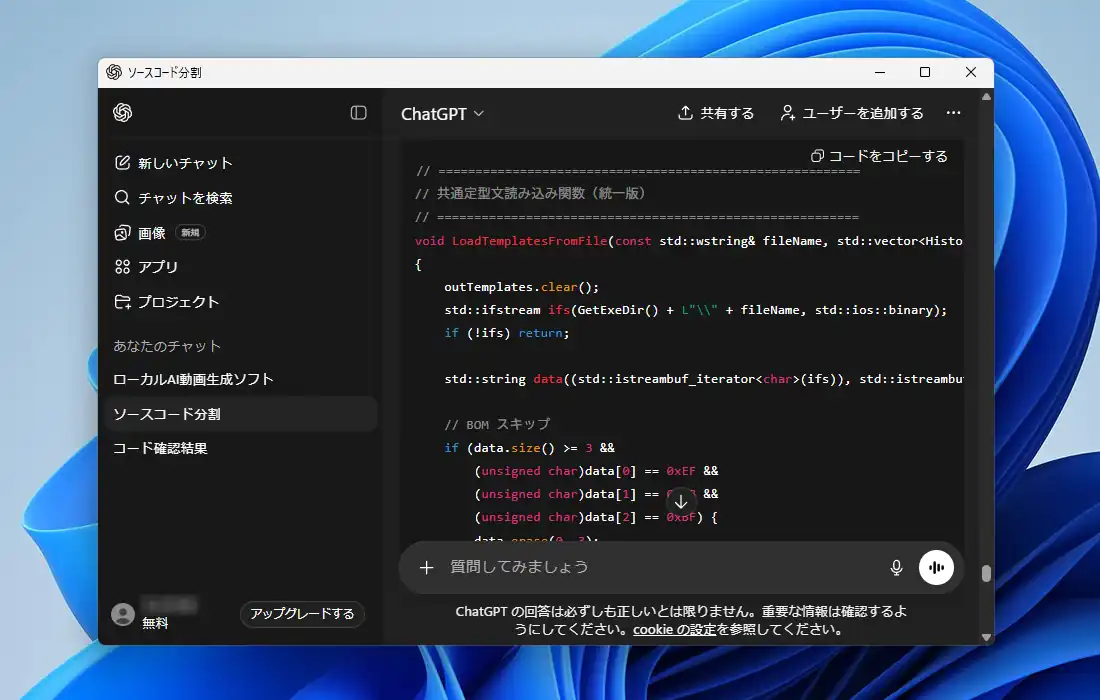This screenshot has width=1100, height=700.
Task: Start a new chat via 新しいチャット
Action: click(185, 163)
